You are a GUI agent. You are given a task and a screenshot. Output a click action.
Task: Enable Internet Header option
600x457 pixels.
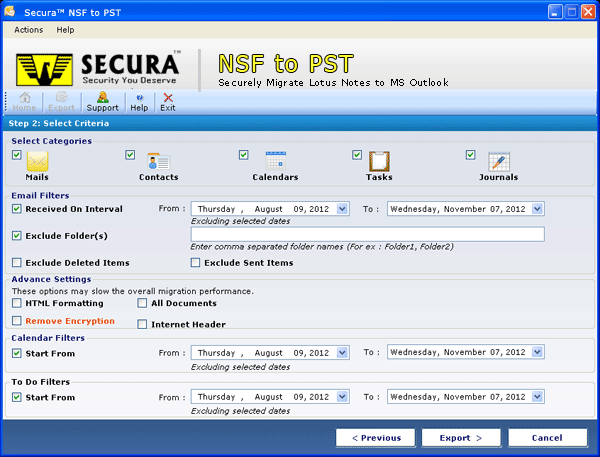click(x=142, y=325)
